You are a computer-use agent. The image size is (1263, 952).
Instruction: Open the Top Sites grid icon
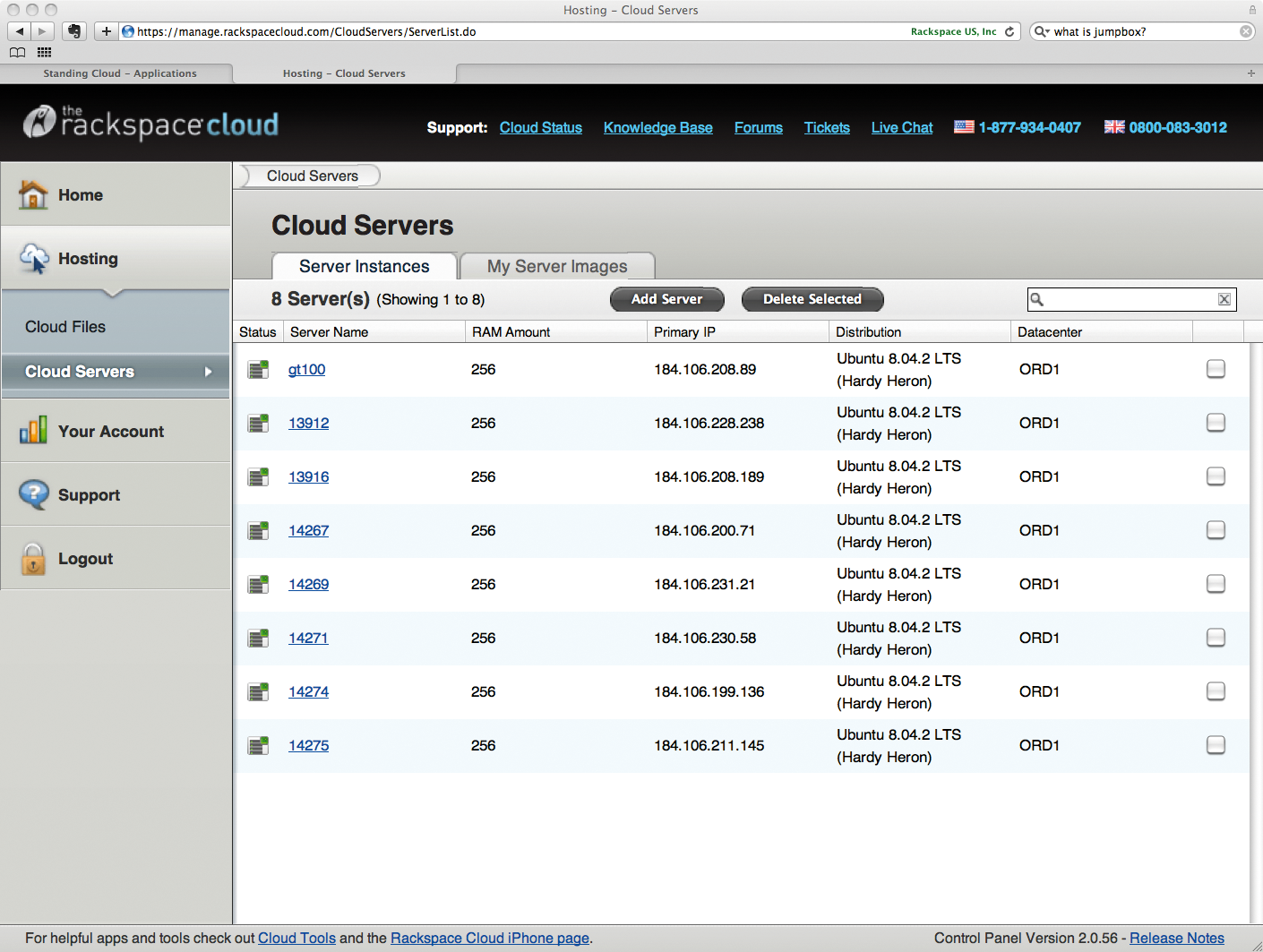(44, 53)
